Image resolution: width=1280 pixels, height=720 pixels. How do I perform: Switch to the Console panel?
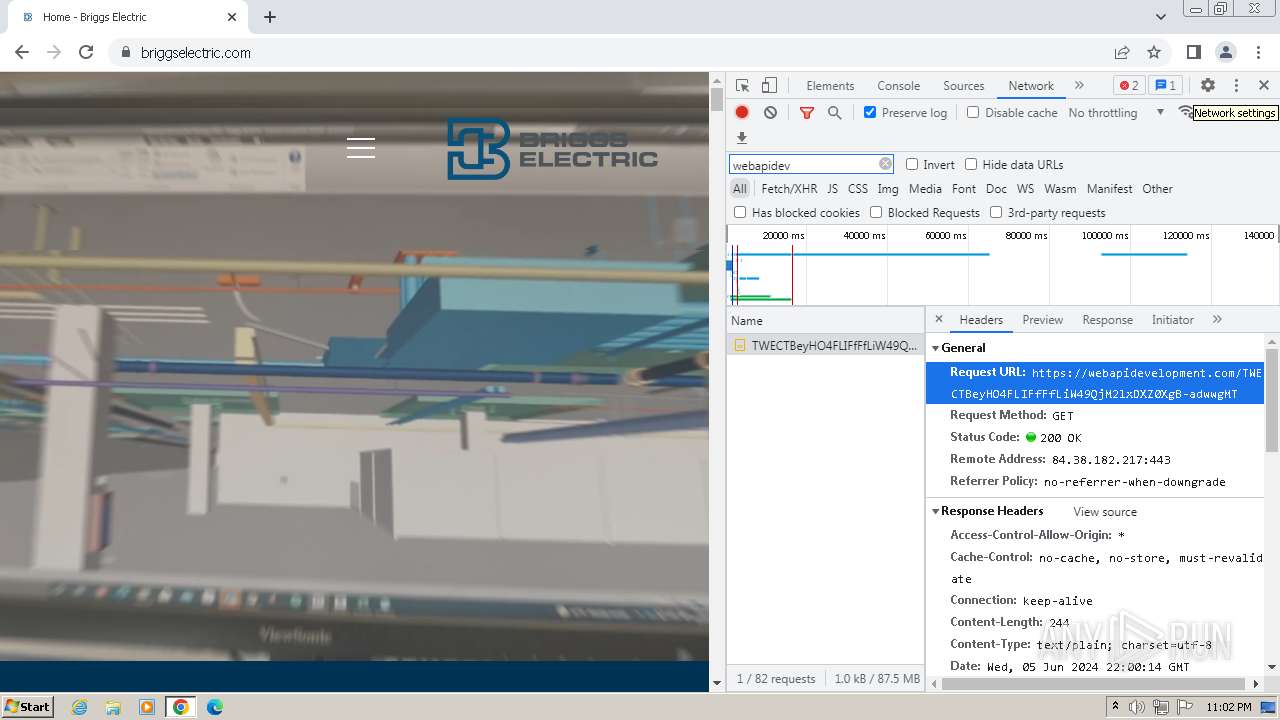point(898,86)
